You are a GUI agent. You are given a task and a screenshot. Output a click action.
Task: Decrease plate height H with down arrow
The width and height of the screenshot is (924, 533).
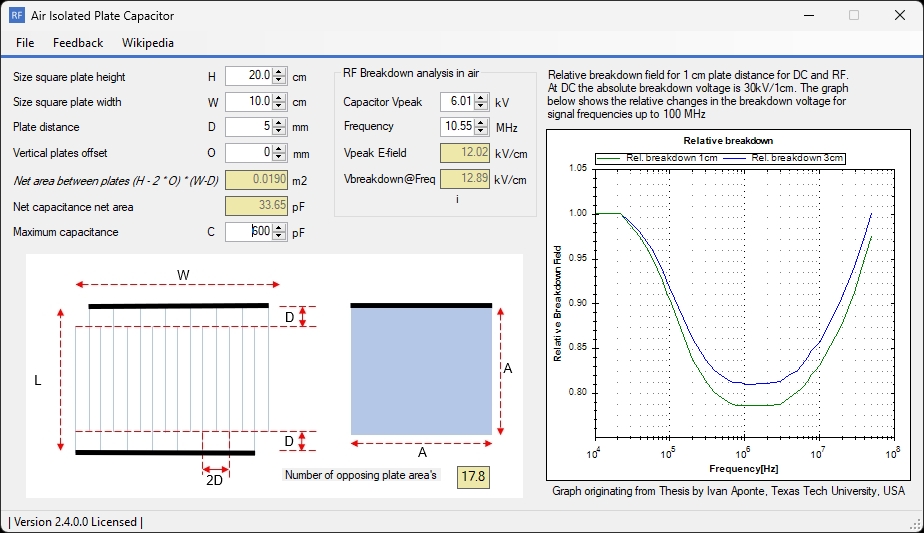click(x=279, y=80)
